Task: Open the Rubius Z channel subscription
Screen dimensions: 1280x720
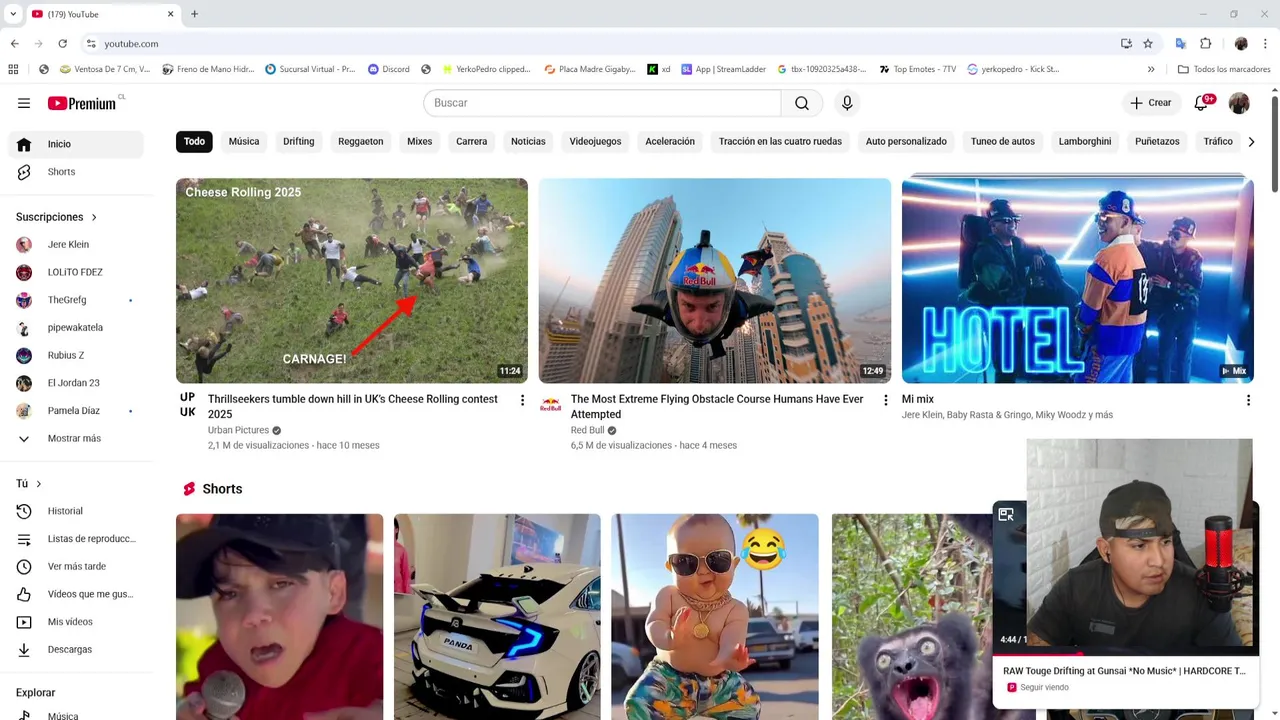Action: [76, 355]
